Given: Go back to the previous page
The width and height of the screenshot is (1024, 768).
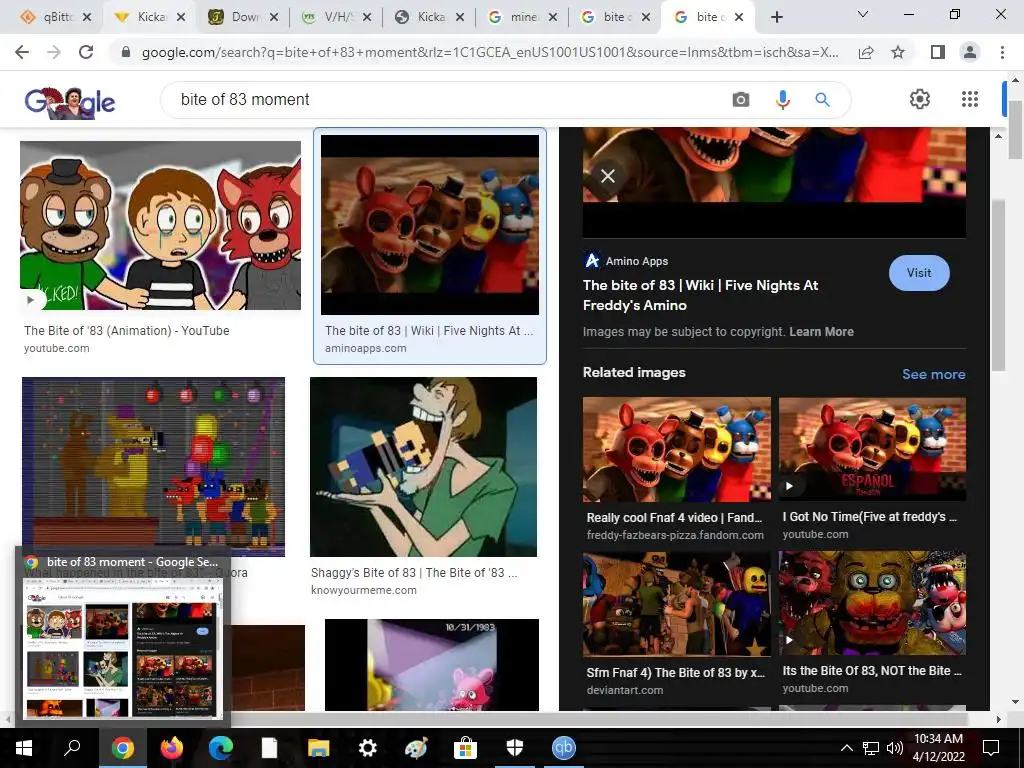Looking at the screenshot, I should point(22,52).
